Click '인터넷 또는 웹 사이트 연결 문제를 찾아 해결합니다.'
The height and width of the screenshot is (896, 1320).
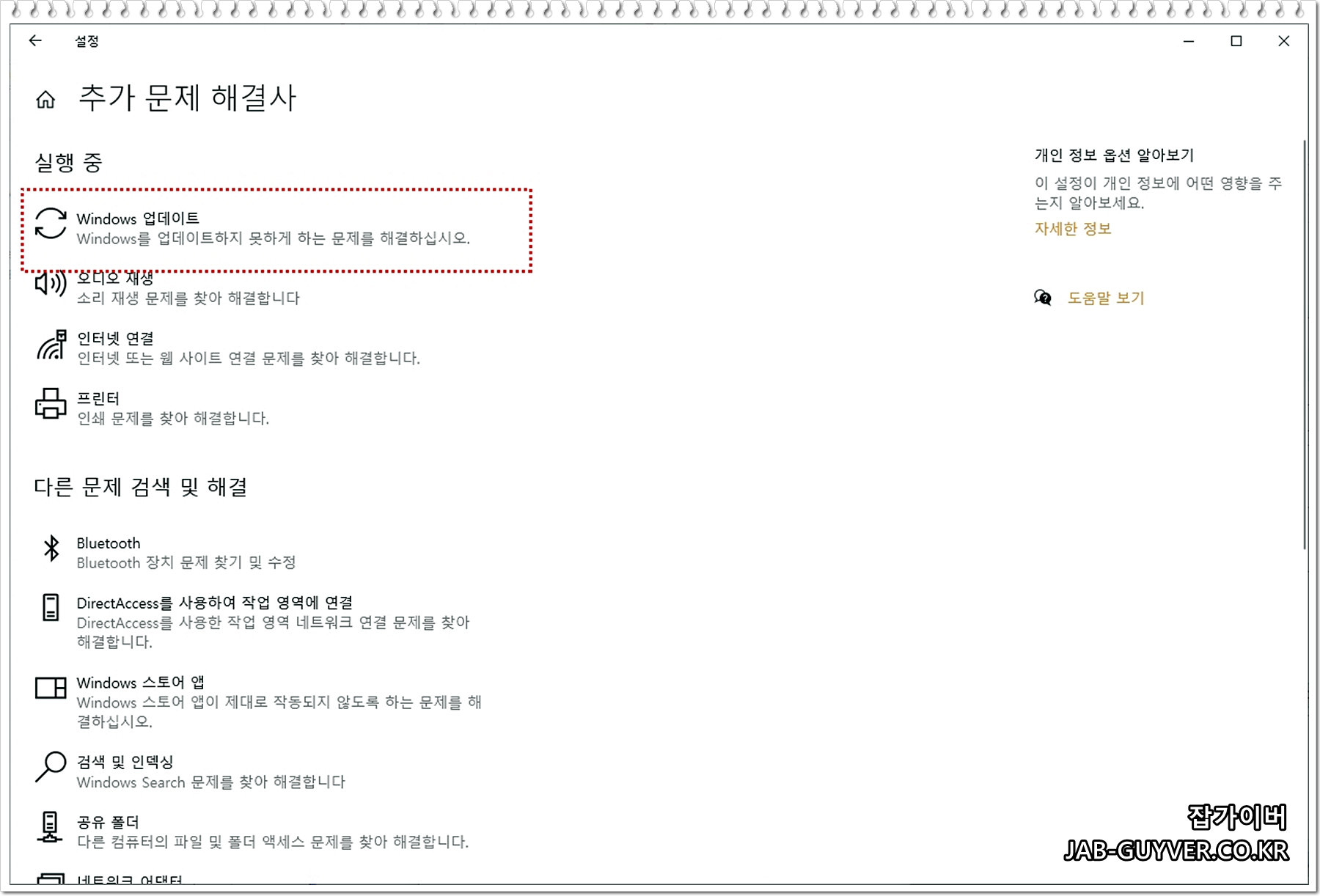coord(249,359)
